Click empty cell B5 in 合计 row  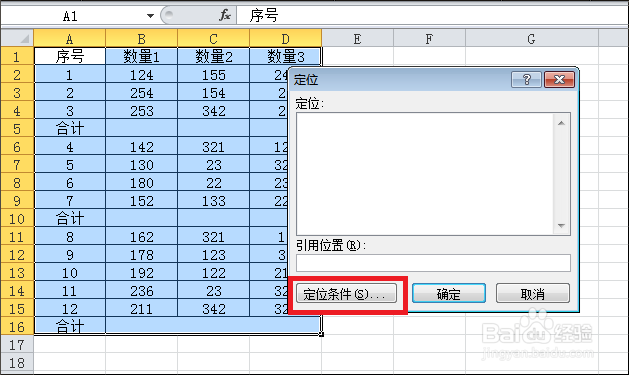pos(142,128)
